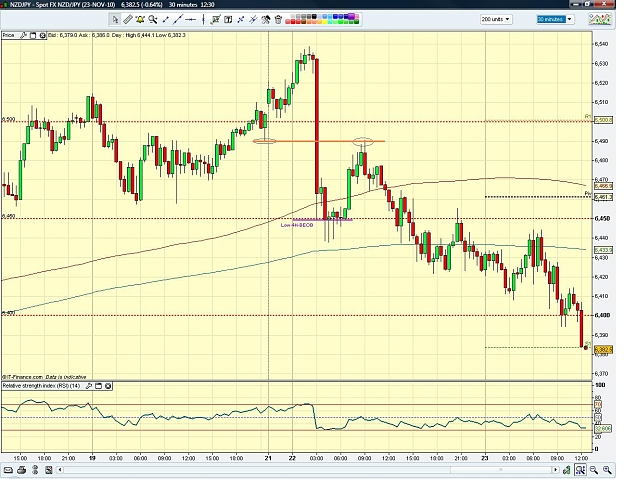The height and width of the screenshot is (479, 625).
Task: Click the Low 4H-SECO annotation text
Action: click(297, 225)
